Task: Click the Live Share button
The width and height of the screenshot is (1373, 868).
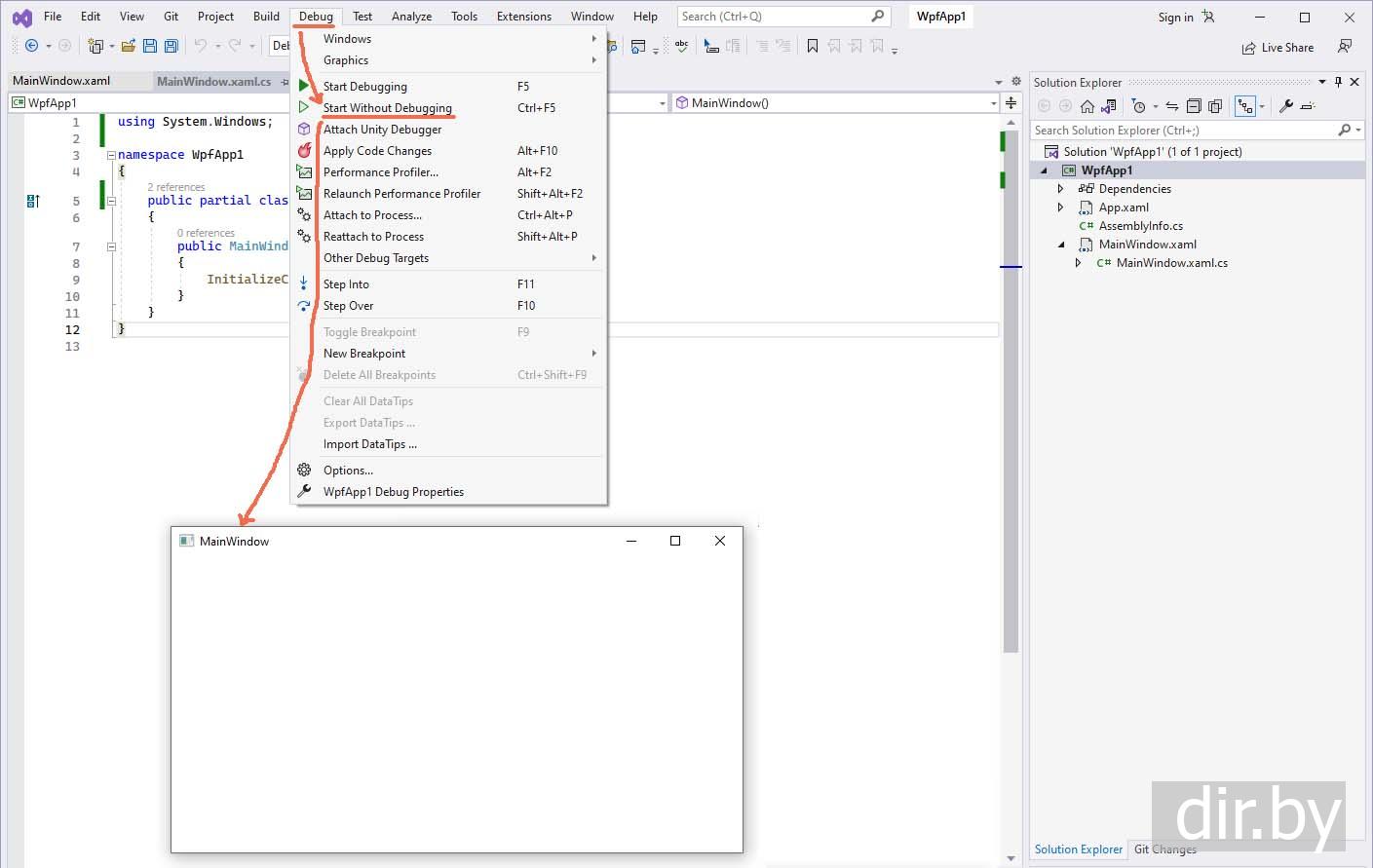Action: coord(1278,48)
